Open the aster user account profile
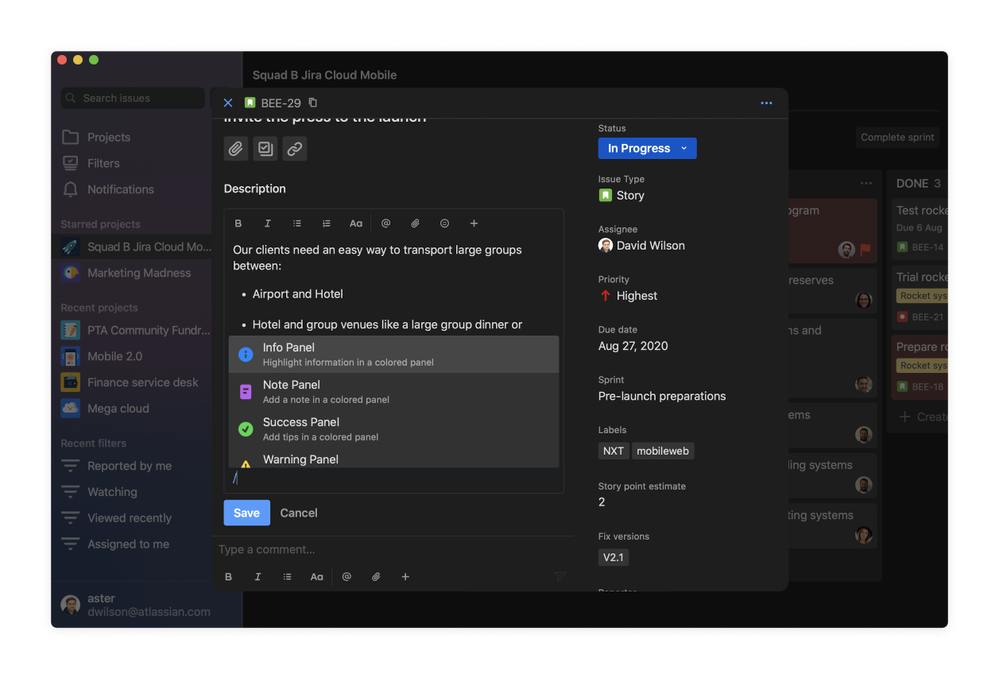 (136, 604)
